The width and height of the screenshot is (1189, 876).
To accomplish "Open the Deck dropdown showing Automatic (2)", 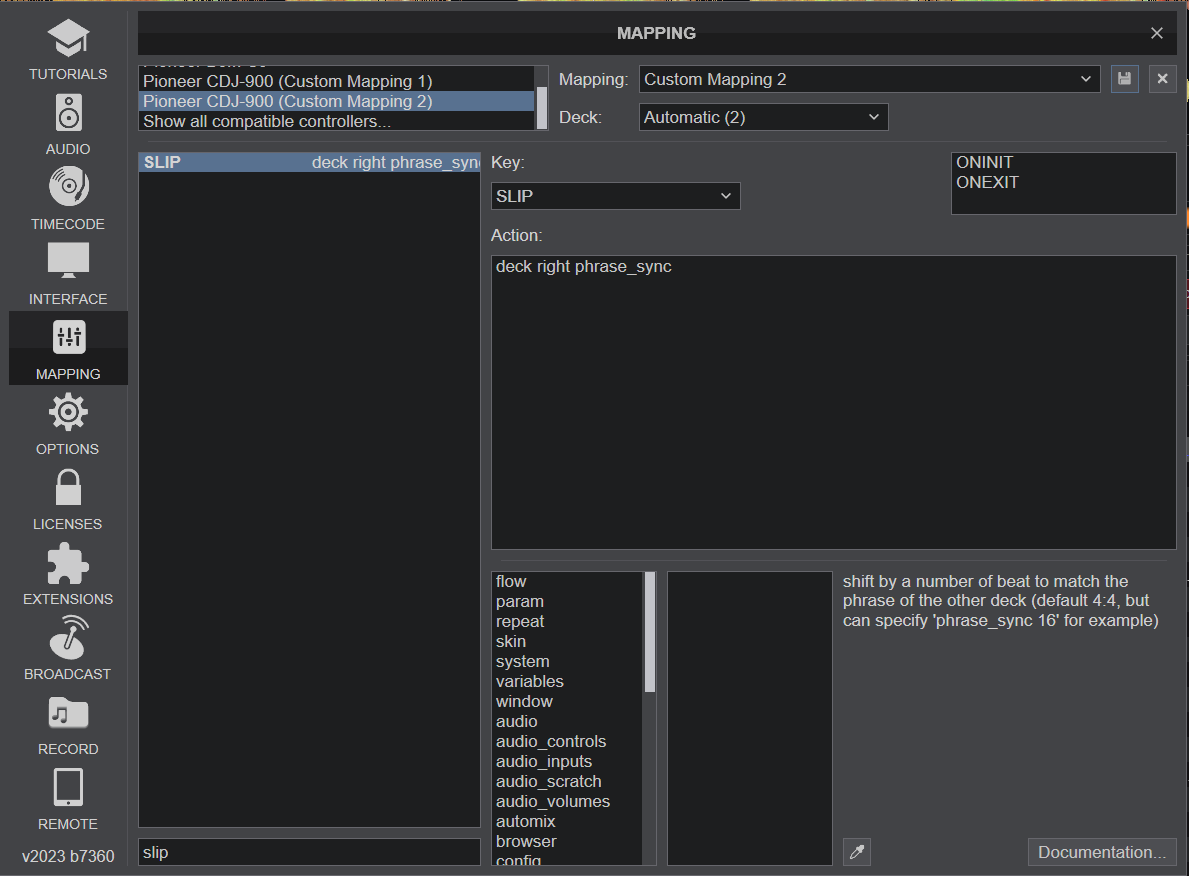I will click(763, 117).
